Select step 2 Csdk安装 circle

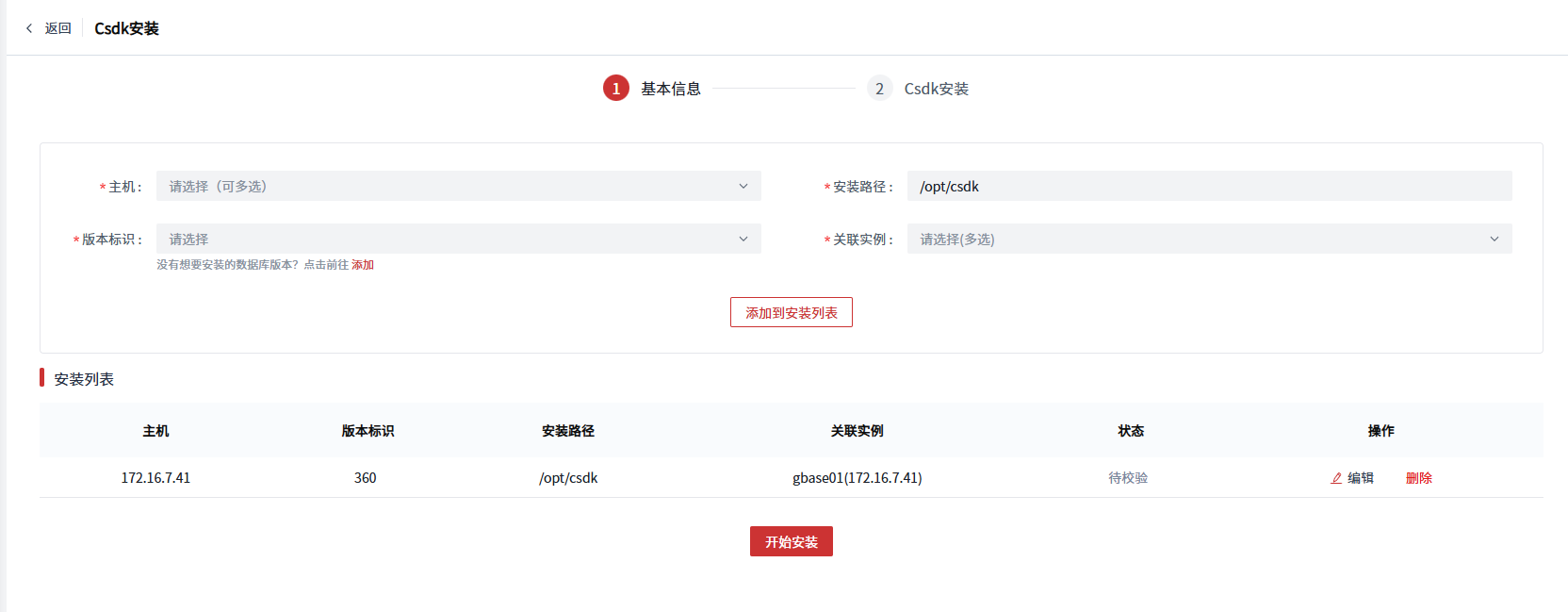coord(879,89)
